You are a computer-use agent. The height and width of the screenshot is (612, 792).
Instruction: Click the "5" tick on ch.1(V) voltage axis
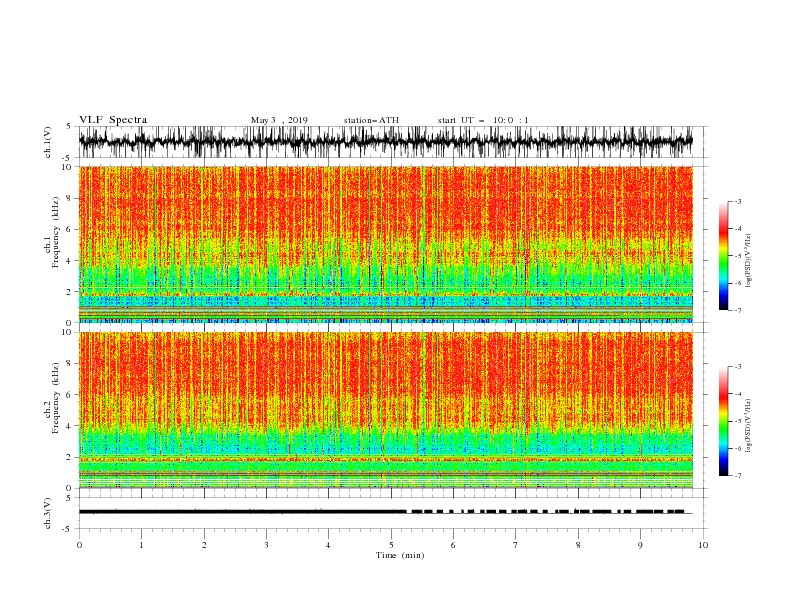pos(70,126)
